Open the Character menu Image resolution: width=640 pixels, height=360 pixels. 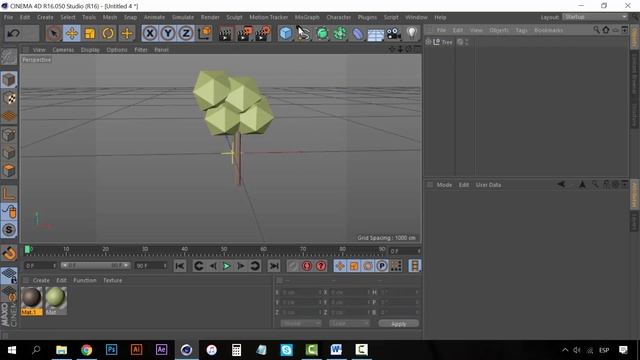click(x=339, y=17)
